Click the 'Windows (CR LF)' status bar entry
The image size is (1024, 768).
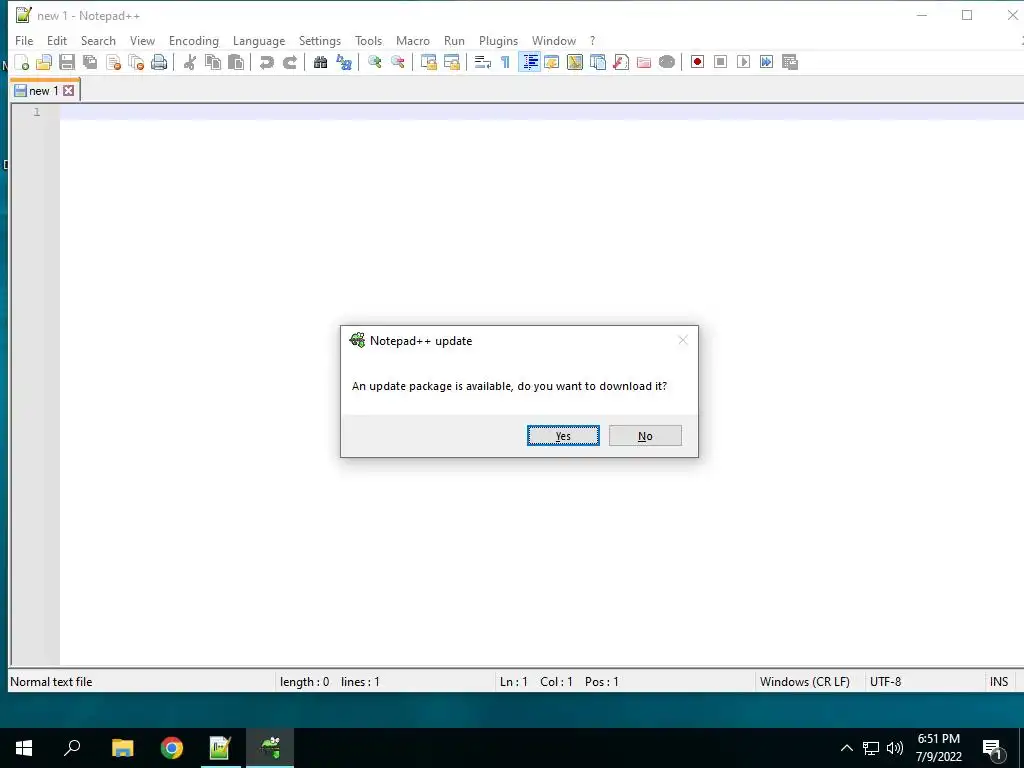tap(805, 682)
